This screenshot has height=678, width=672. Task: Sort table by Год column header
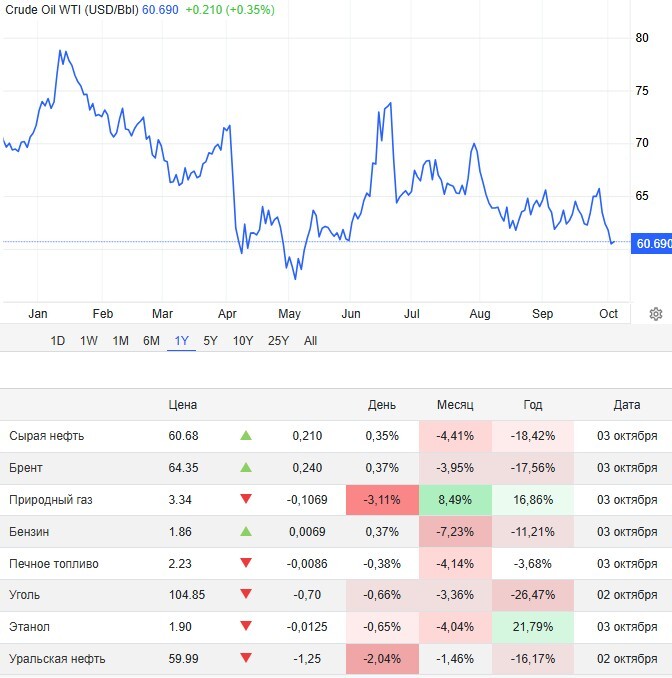[x=533, y=405]
